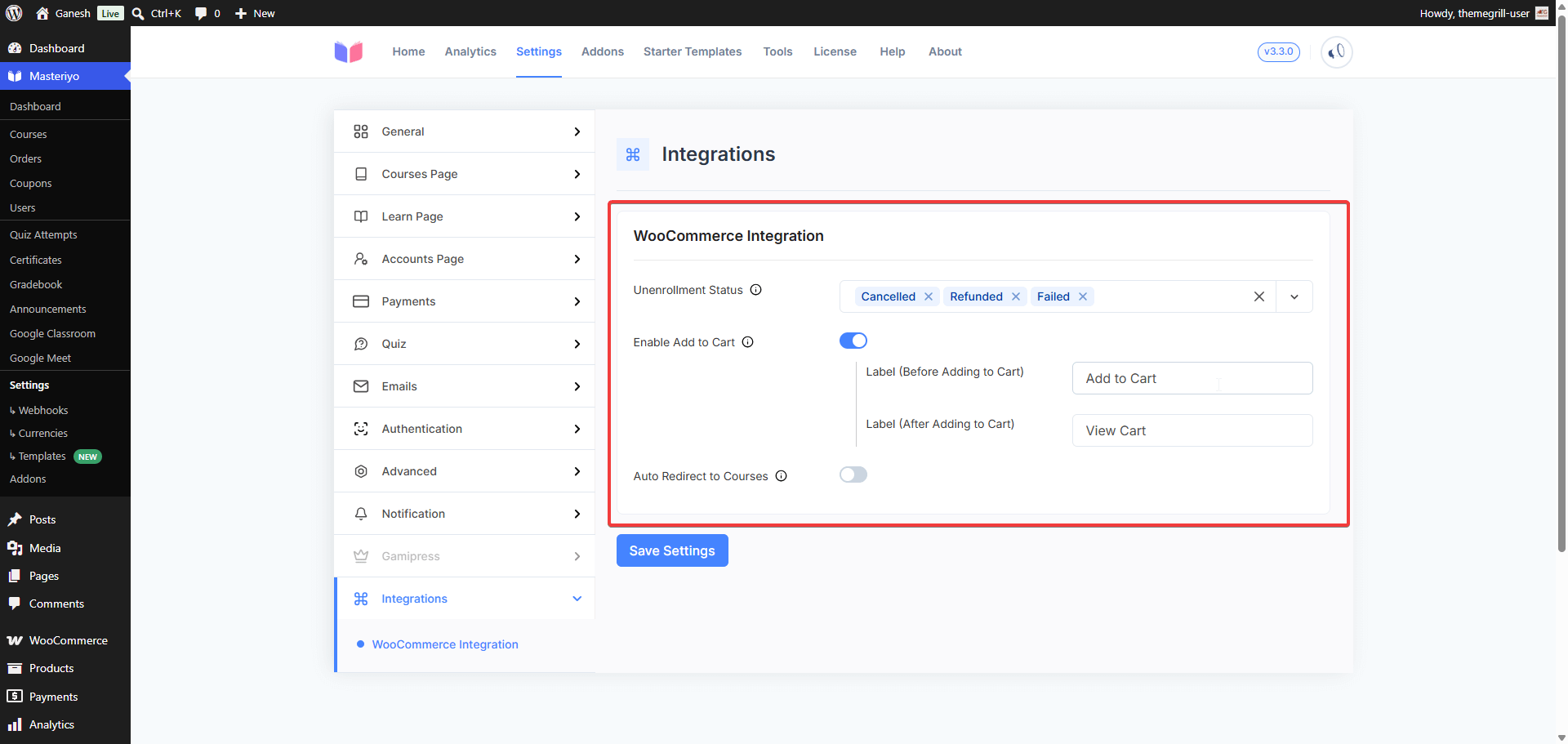Click the Add to Cart label field
Viewport: 1568px width, 744px height.
tap(1192, 378)
